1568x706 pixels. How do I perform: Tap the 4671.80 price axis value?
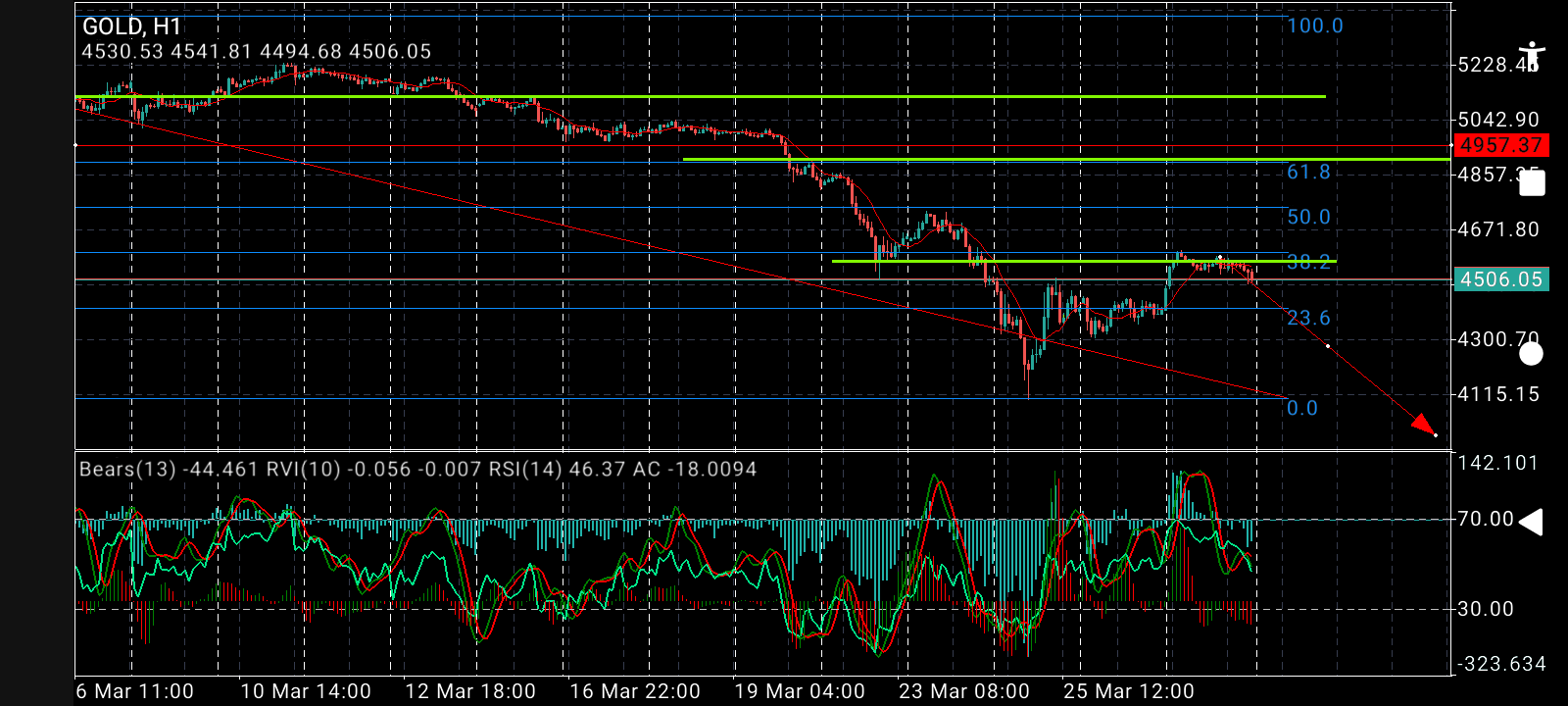(1498, 229)
